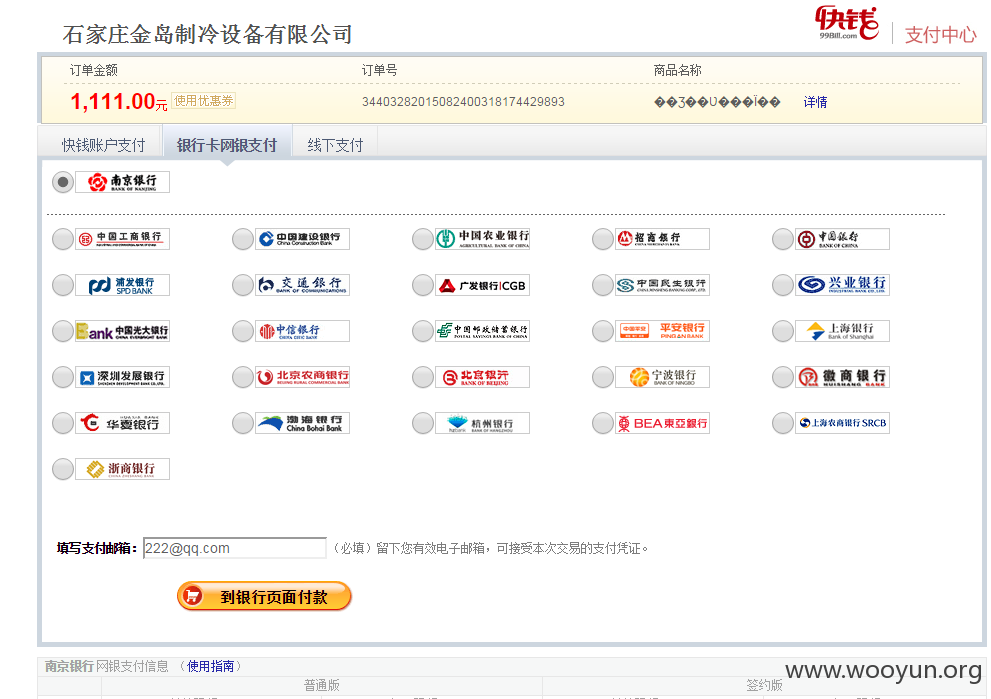Click the China Bohai Bank logo
This screenshot has height=699, width=991.
pos(303,423)
